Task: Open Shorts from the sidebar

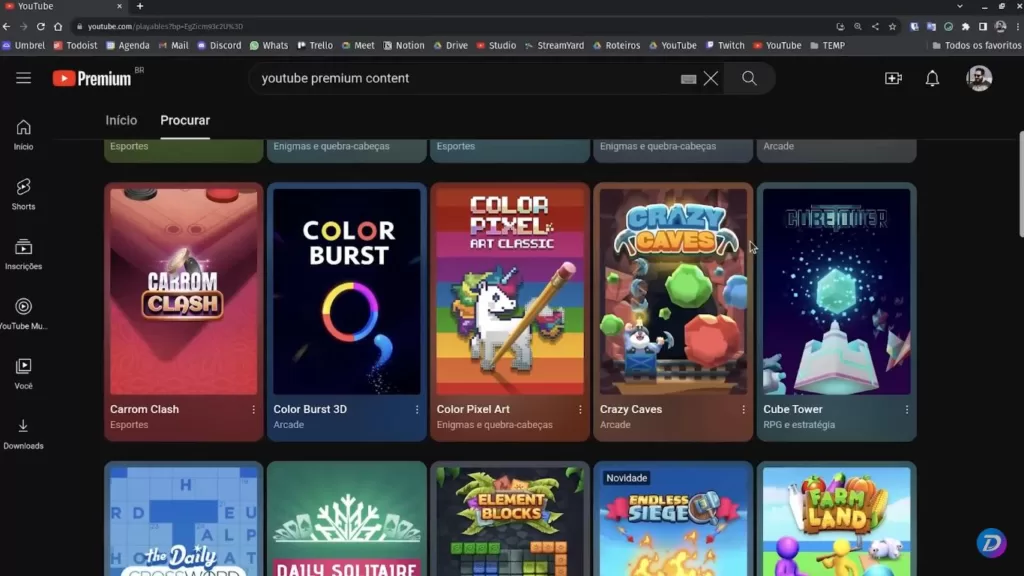Action: (x=24, y=195)
